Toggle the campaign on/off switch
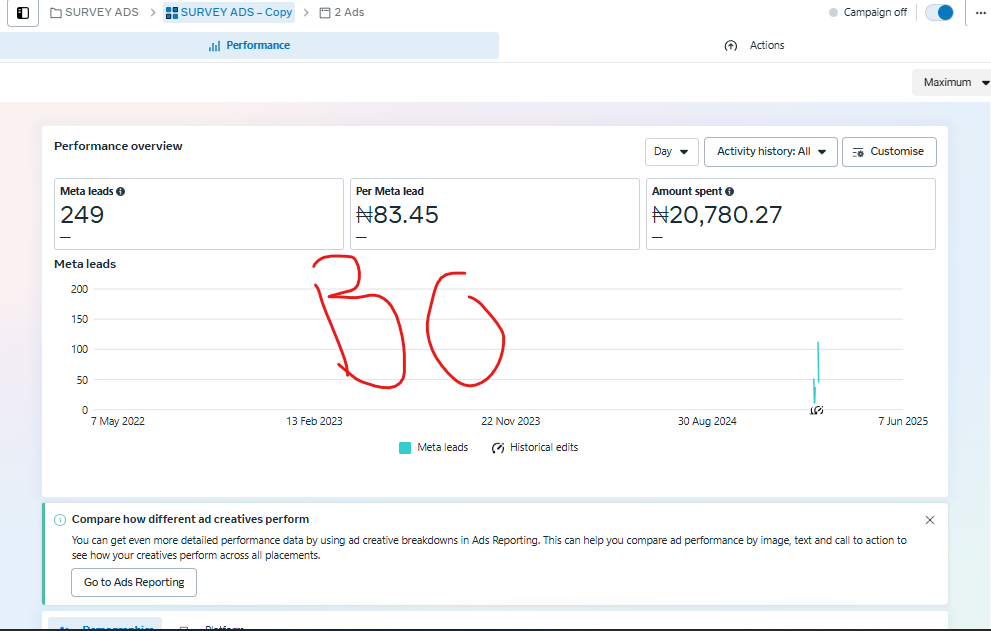This screenshot has height=631, width=991. (x=939, y=13)
